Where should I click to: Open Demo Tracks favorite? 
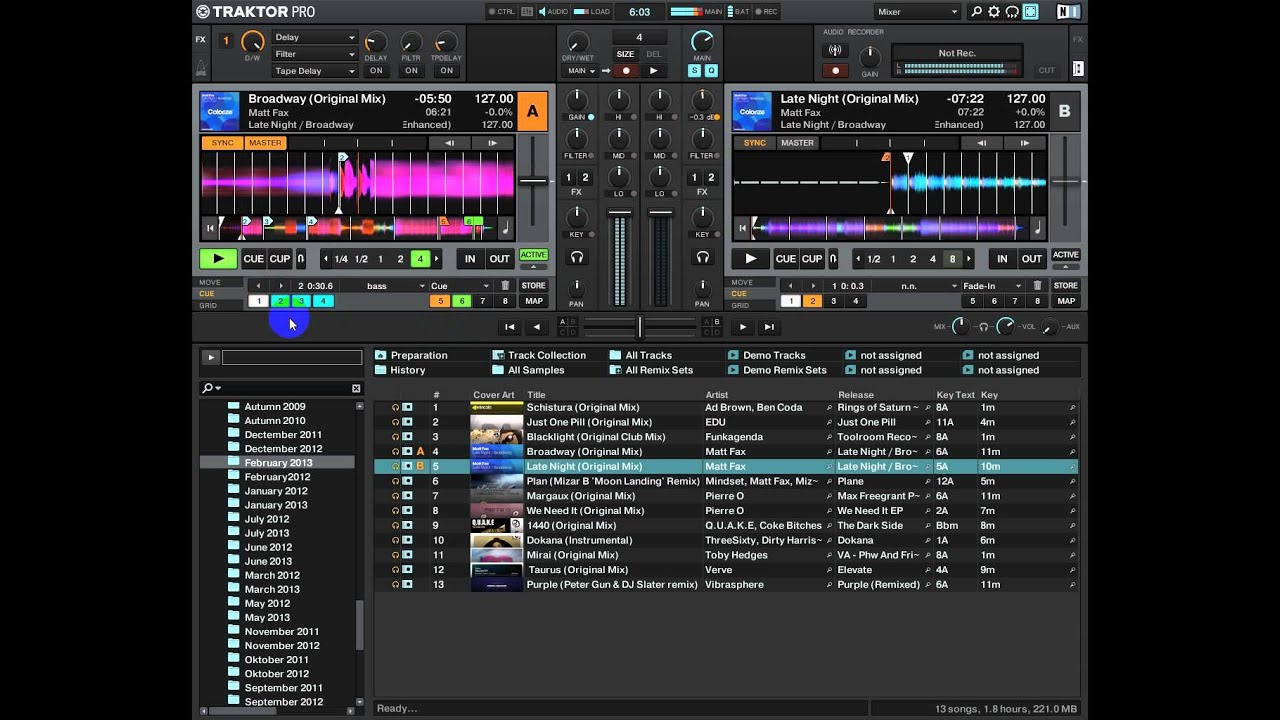click(767, 355)
